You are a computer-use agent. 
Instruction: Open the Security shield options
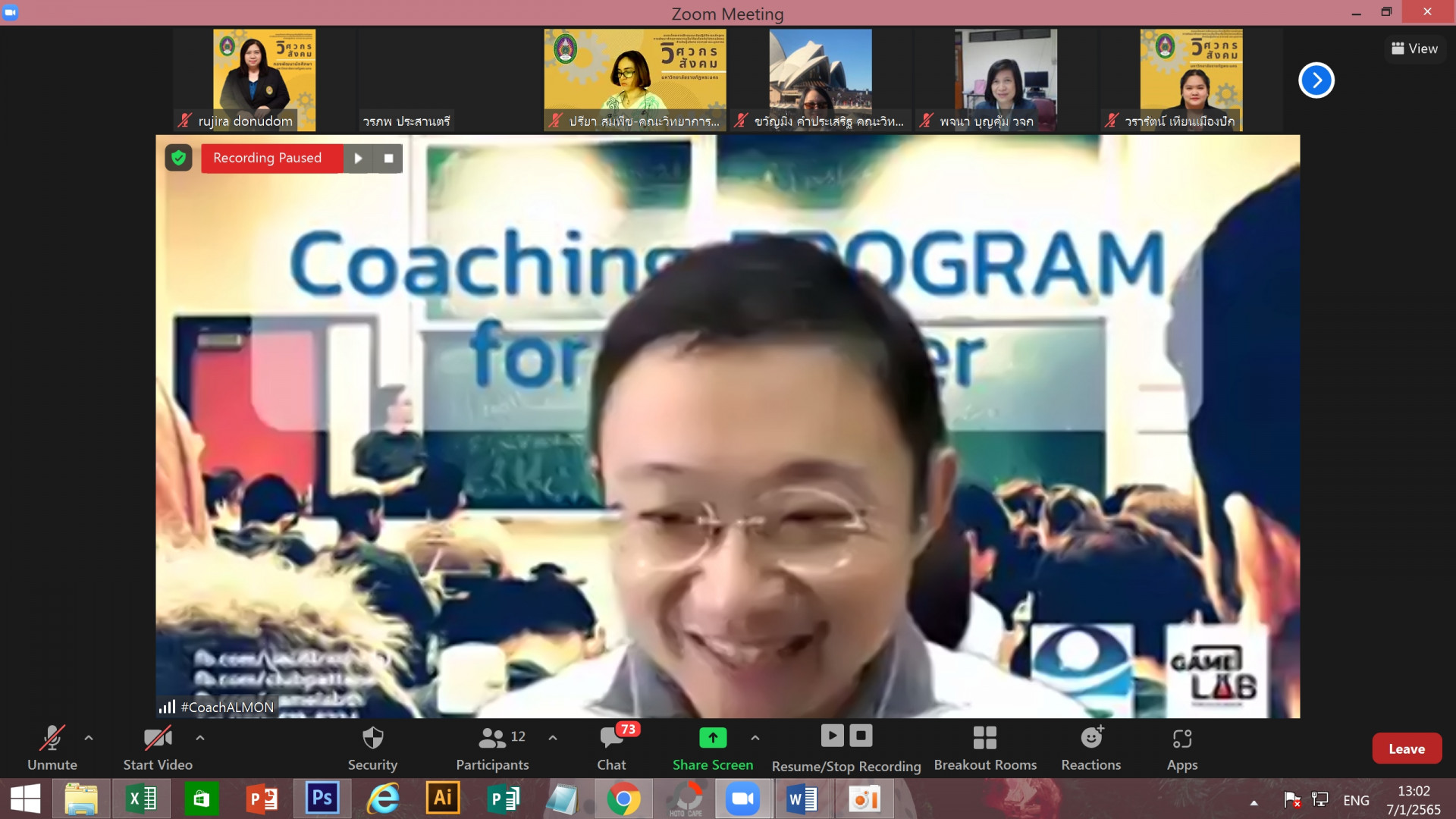[372, 748]
